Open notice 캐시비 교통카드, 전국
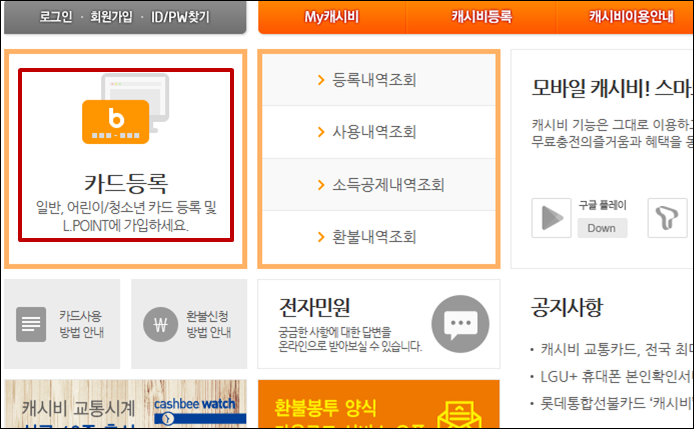The width and height of the screenshot is (694, 429). [x=617, y=350]
